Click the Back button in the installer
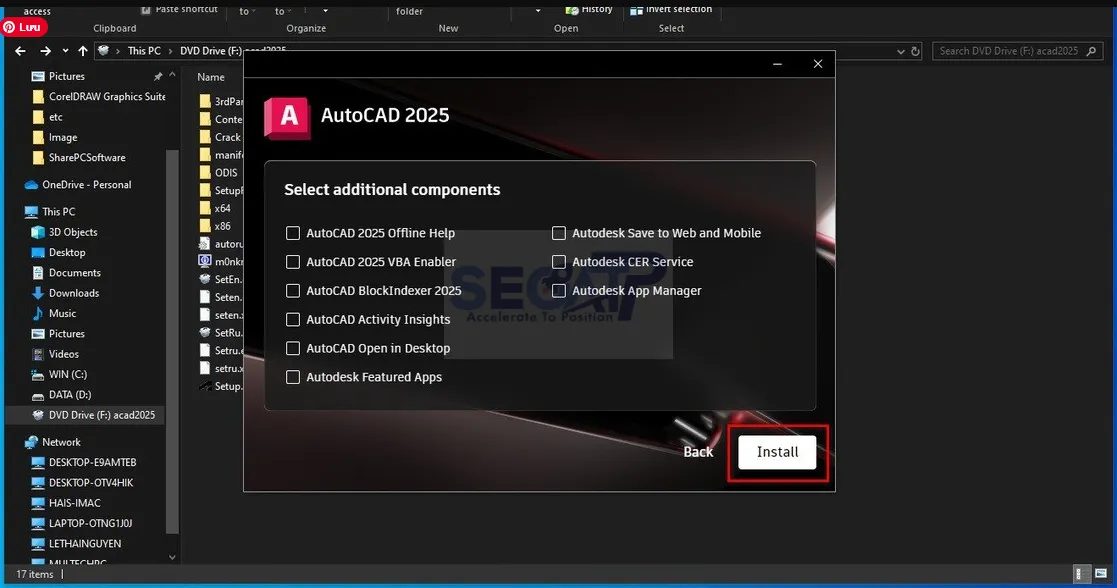 pyautogui.click(x=697, y=452)
